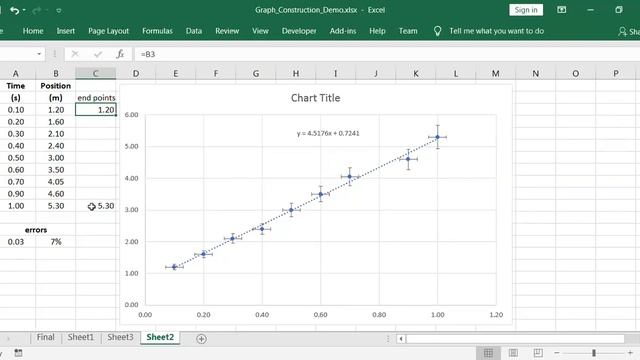640x360 pixels.
Task: Open the View tab
Action: 260,31
